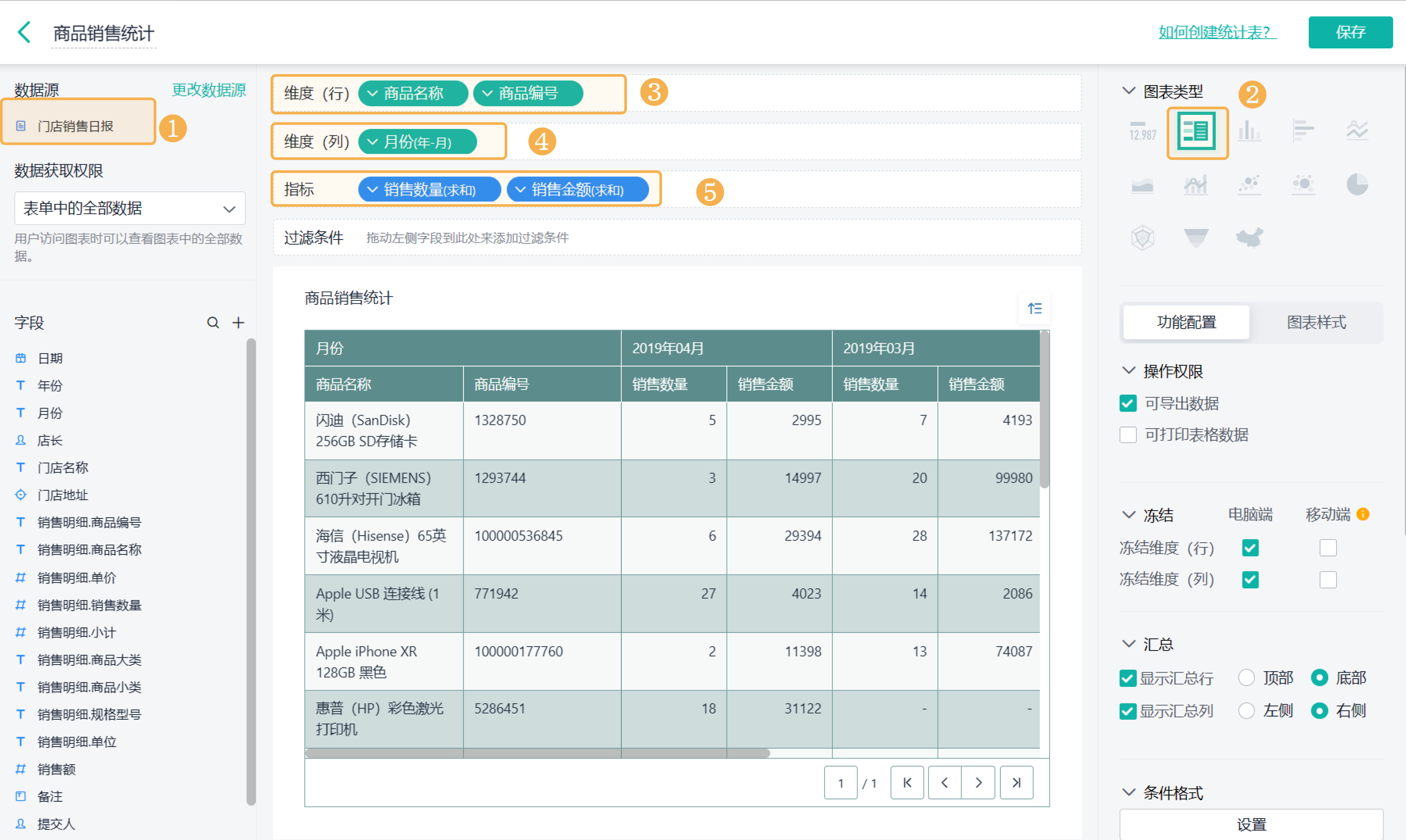The width and height of the screenshot is (1406, 840).
Task: Uncheck 可导出数据 checkbox
Action: [1128, 404]
